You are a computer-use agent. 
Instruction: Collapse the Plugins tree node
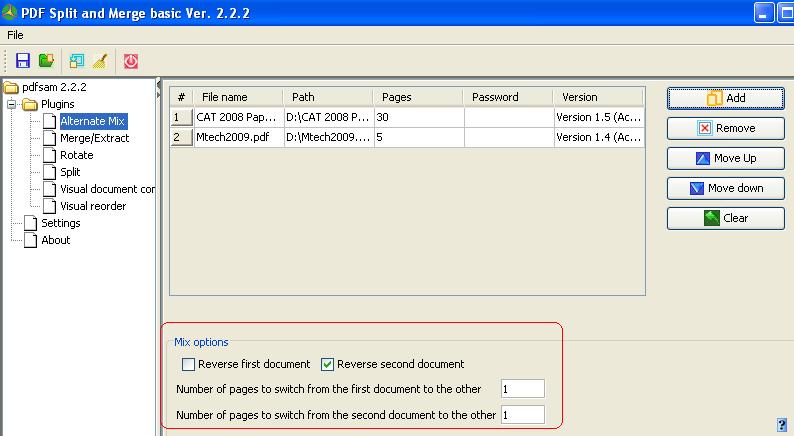pos(13,104)
